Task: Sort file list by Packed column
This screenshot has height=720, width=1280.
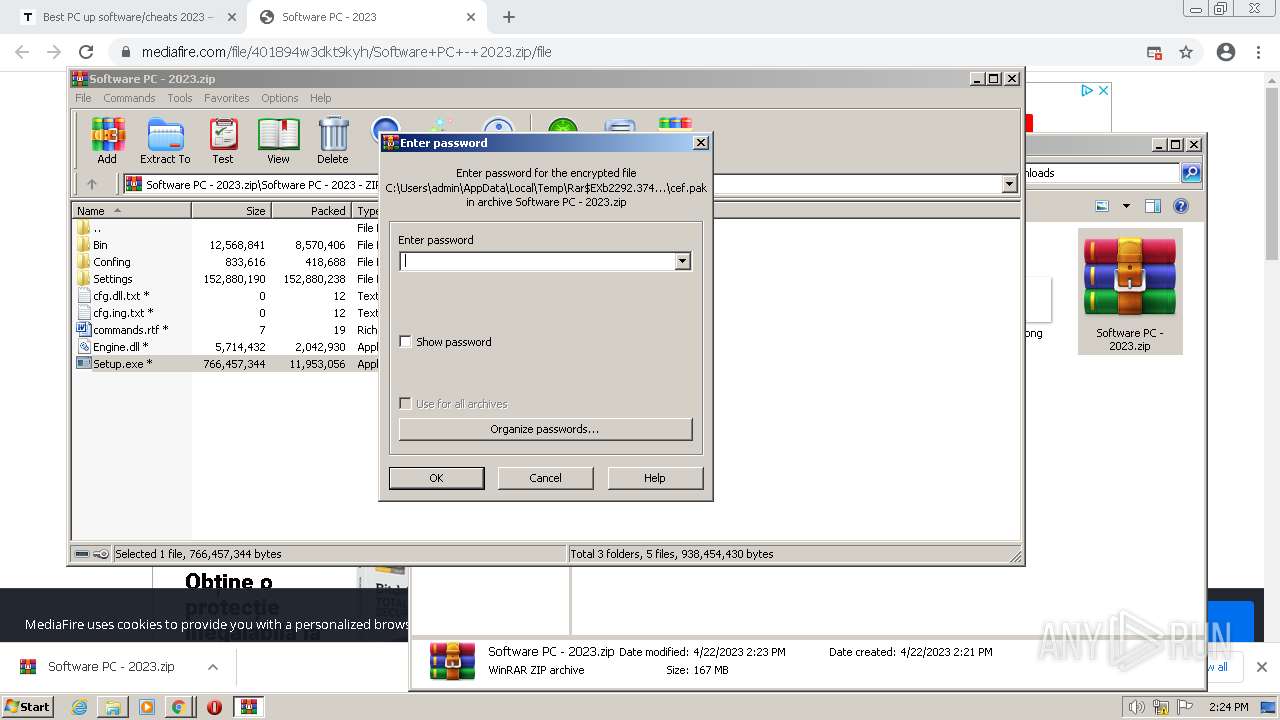Action: pos(311,211)
